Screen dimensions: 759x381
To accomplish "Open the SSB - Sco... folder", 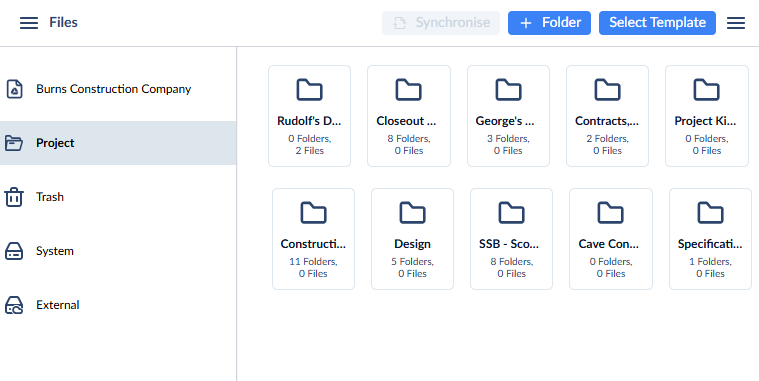I will pyautogui.click(x=512, y=239).
